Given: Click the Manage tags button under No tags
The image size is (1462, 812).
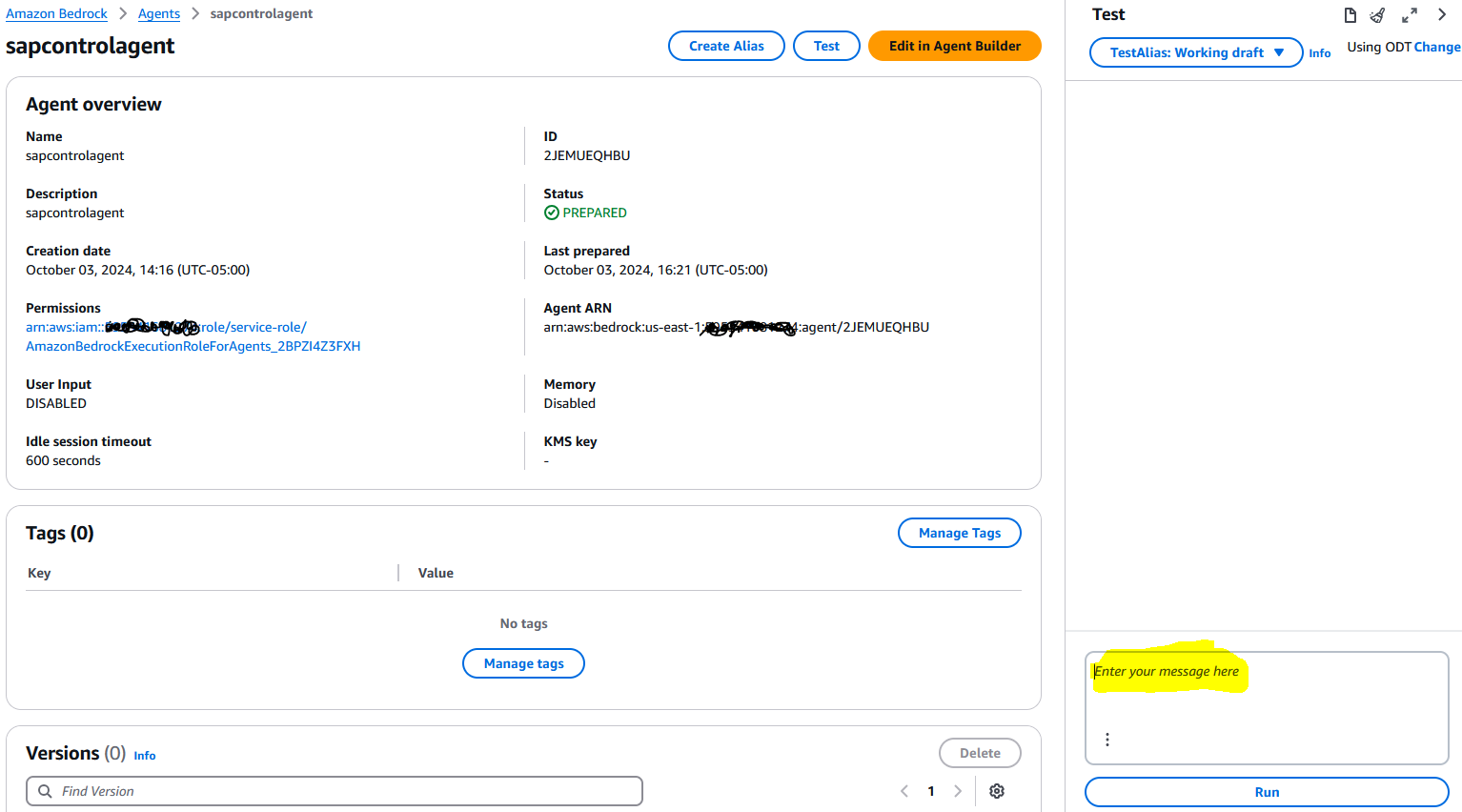Looking at the screenshot, I should pos(523,663).
